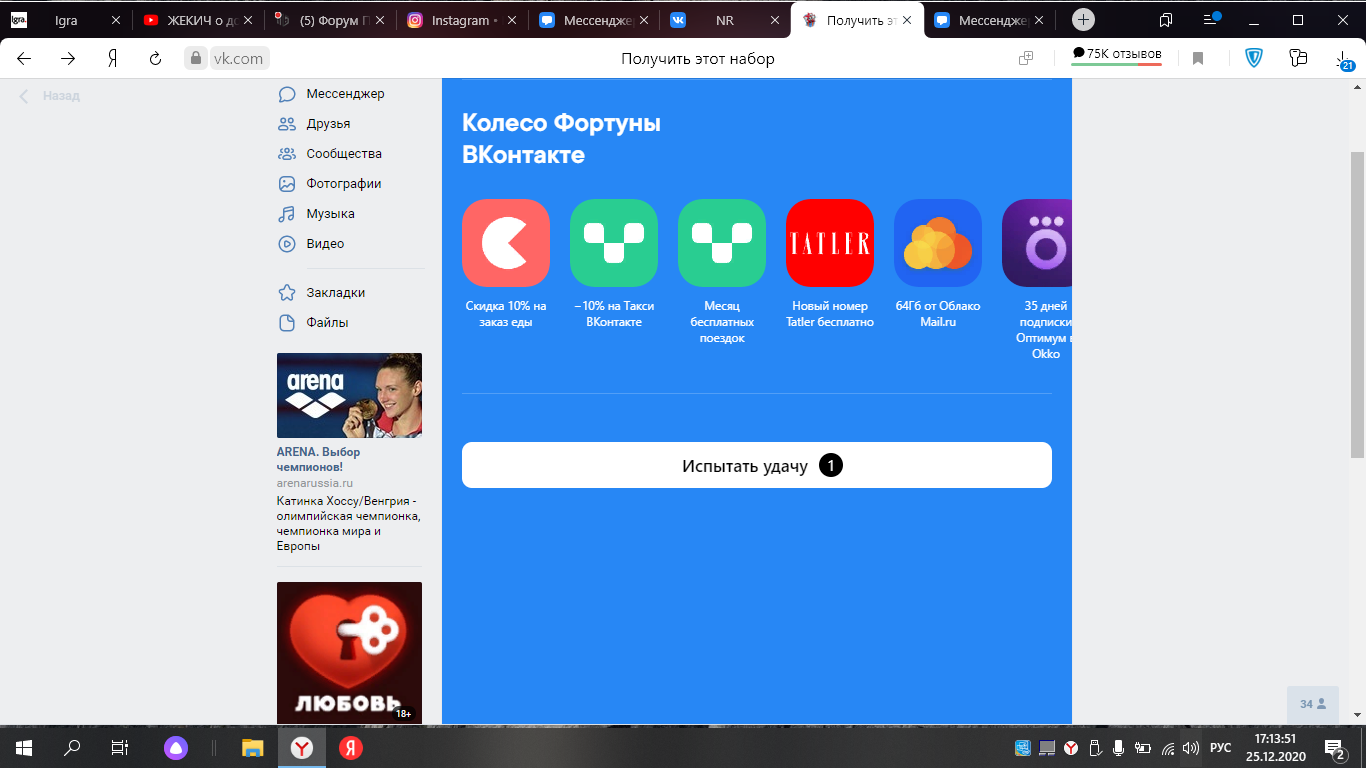1366x768 pixels.
Task: Open the browser's hamburger menu
Action: pos(1211,20)
